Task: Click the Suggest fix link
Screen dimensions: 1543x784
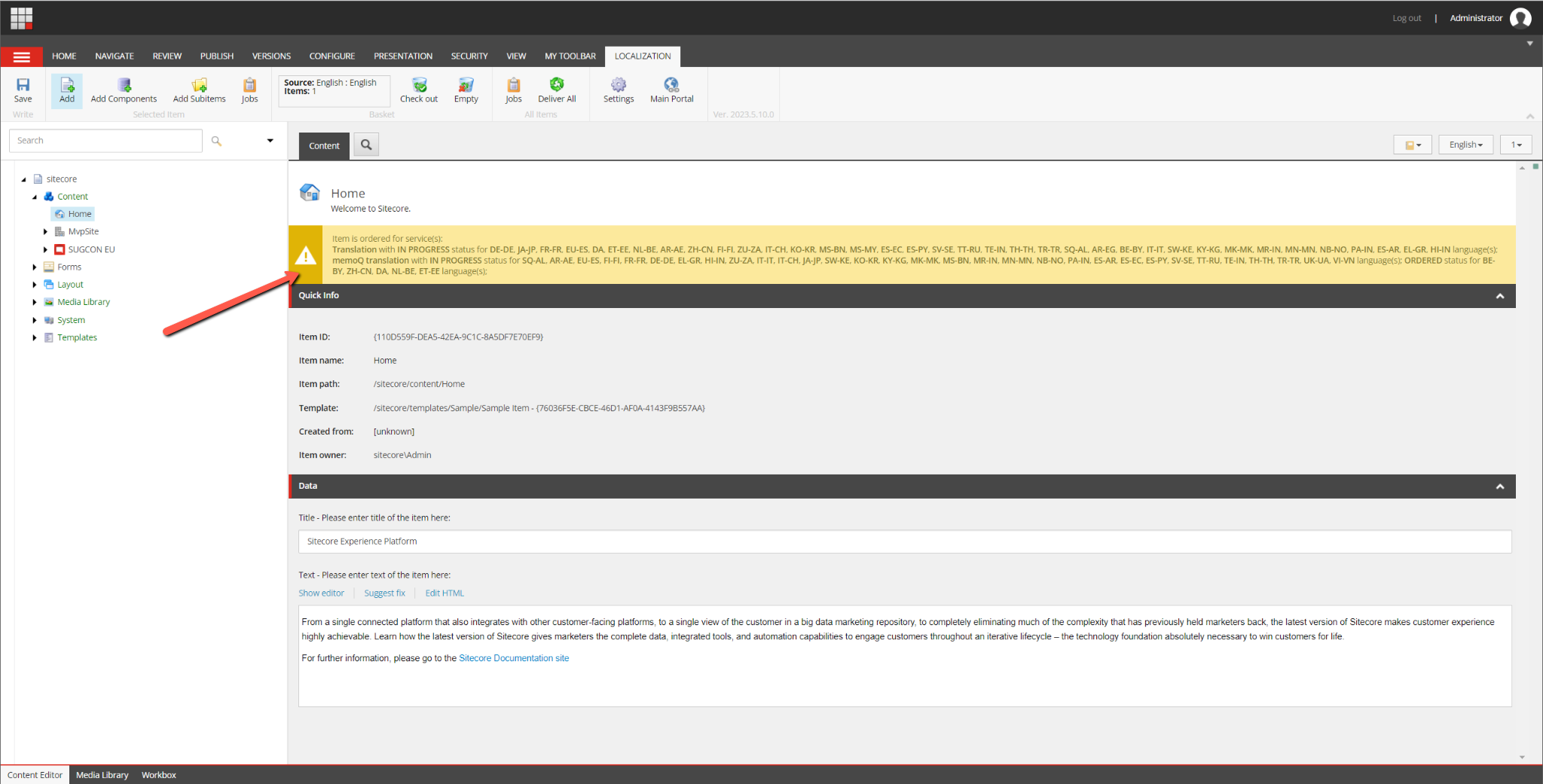Action: point(385,593)
